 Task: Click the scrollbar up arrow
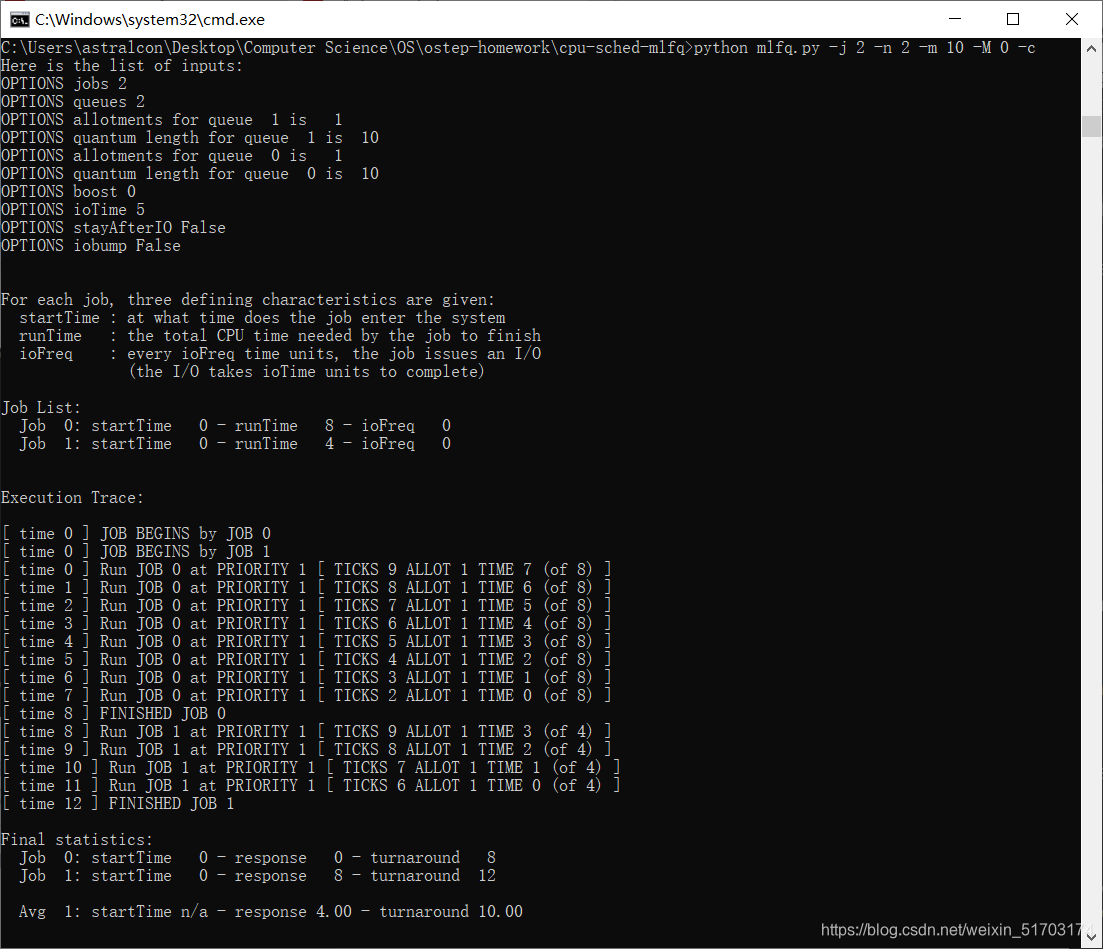[1091, 49]
